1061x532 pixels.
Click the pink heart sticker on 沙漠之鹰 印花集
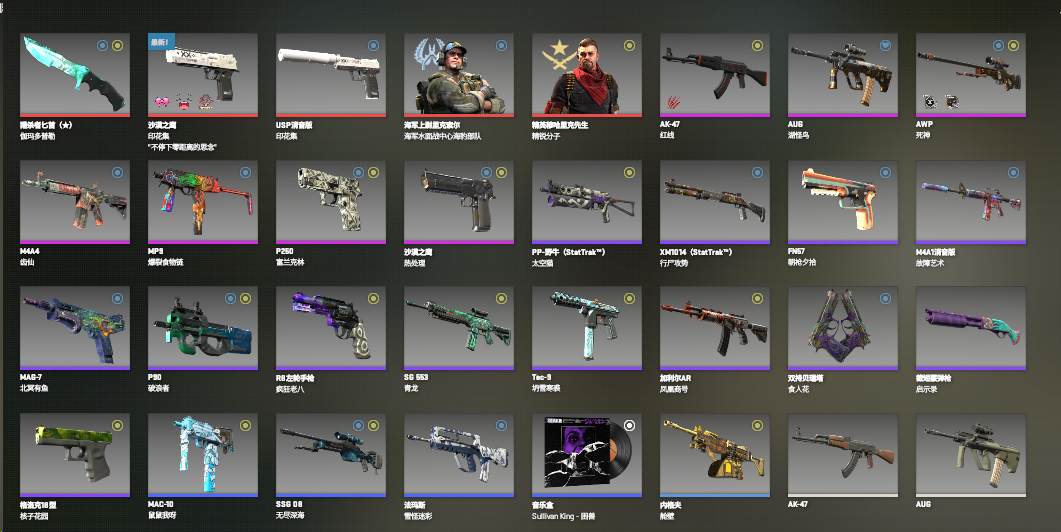click(162, 102)
